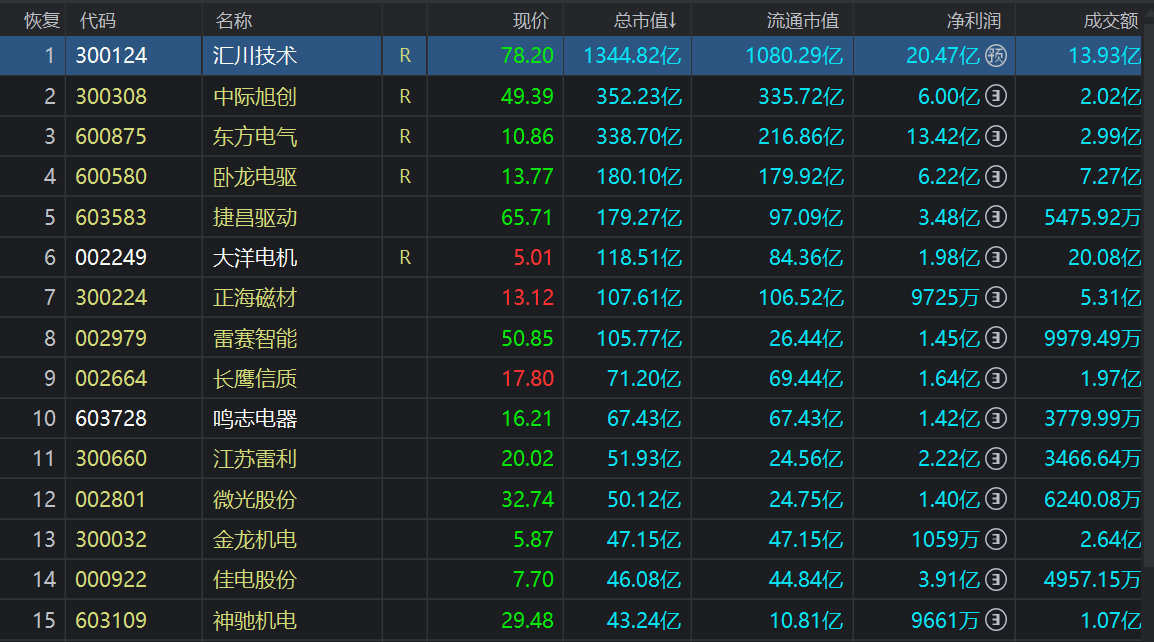Open the 微光股份 stock name

tap(255, 499)
